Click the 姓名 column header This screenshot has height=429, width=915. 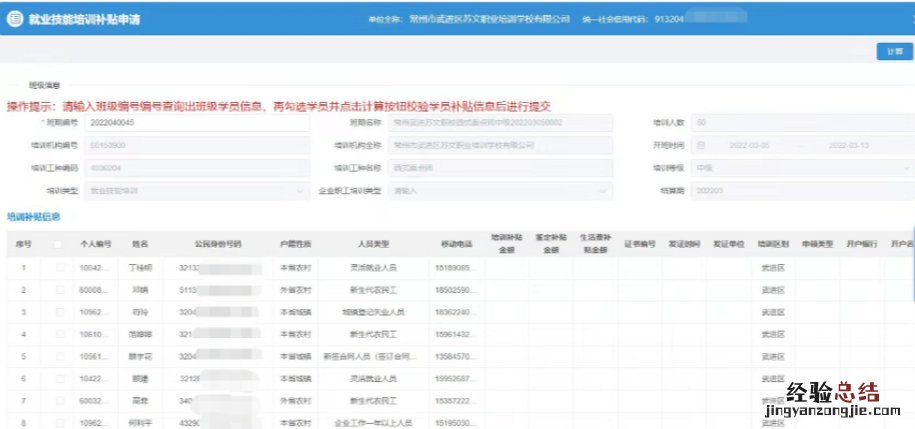(x=140, y=244)
